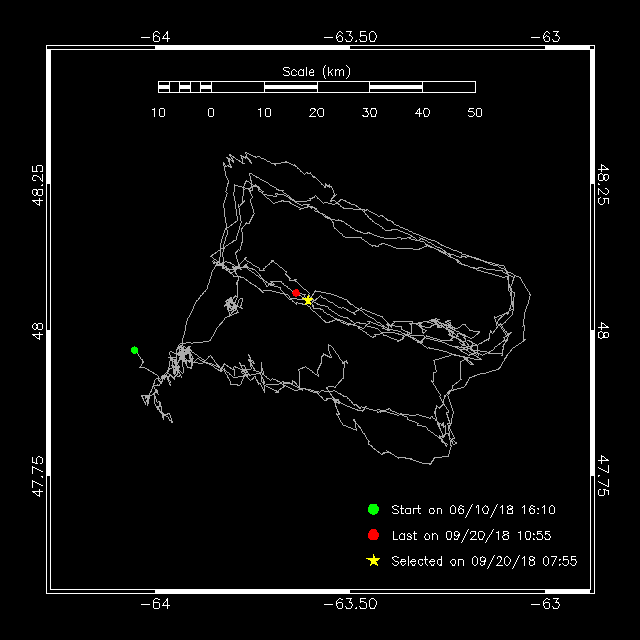The height and width of the screenshot is (640, 640).
Task: Click legend text 'Selected on 09/20/18 07:55'
Action: coord(484,561)
